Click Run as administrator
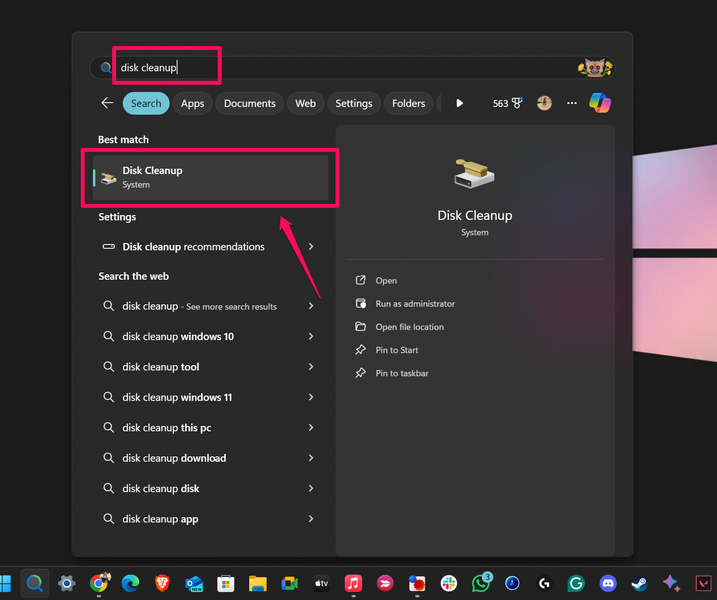 tap(414, 304)
